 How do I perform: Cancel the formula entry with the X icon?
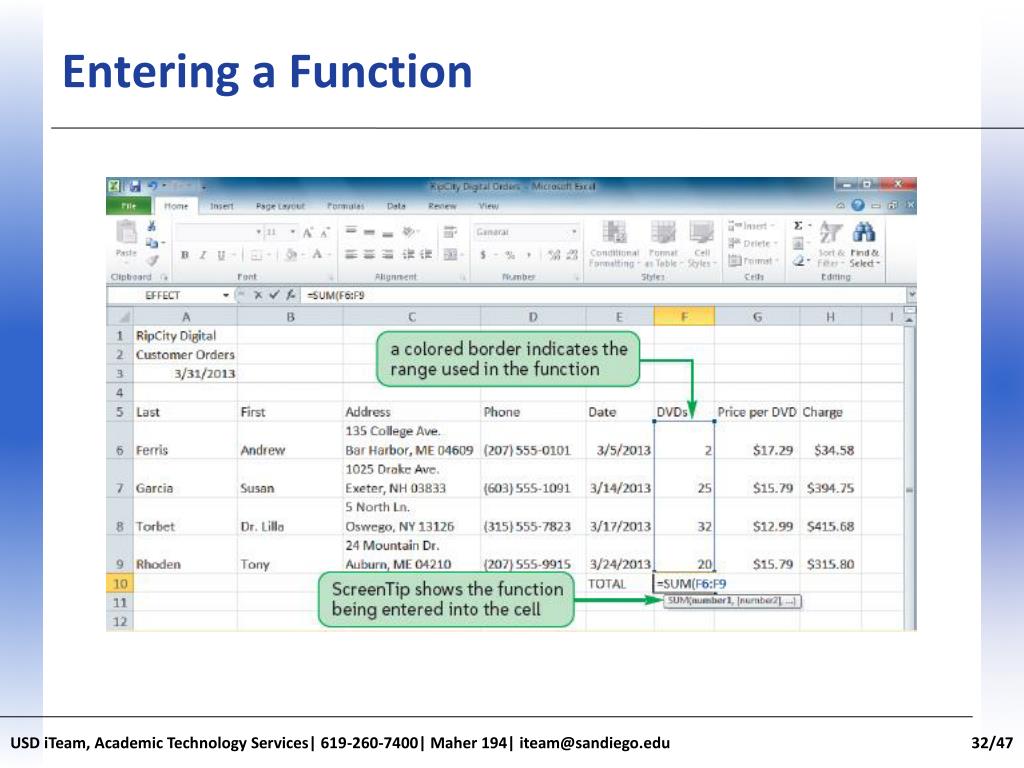(258, 295)
